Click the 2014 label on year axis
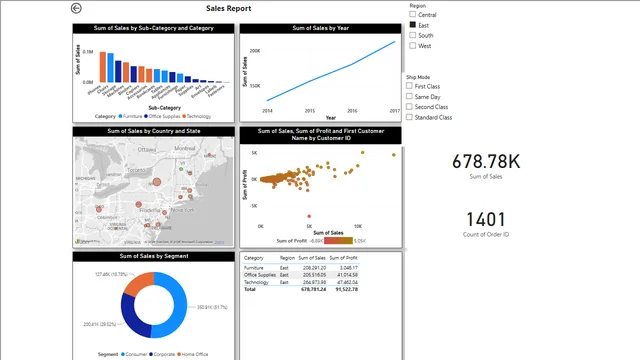This screenshot has width=640, height=360. 267,111
